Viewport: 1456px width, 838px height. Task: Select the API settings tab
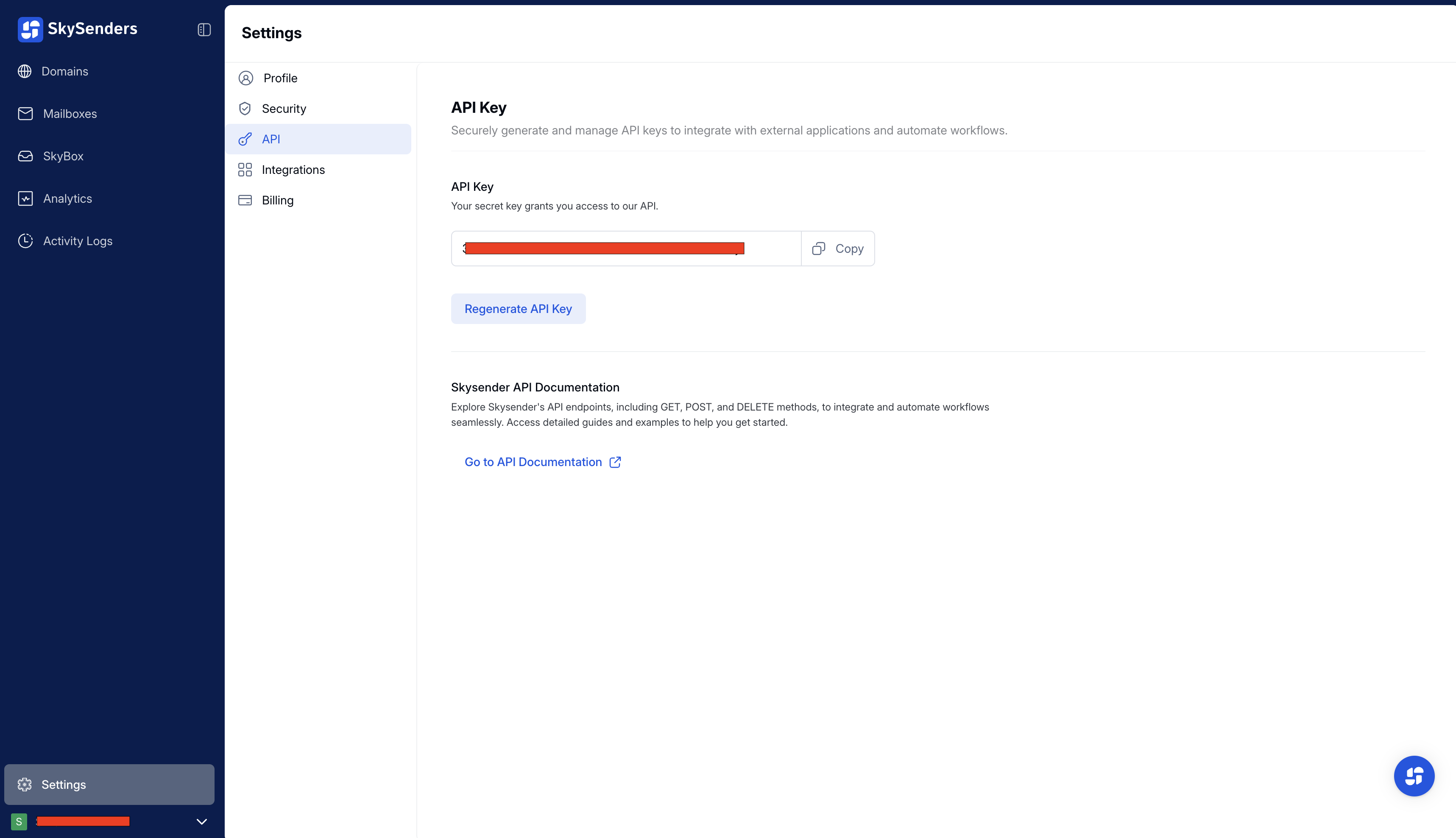click(271, 139)
